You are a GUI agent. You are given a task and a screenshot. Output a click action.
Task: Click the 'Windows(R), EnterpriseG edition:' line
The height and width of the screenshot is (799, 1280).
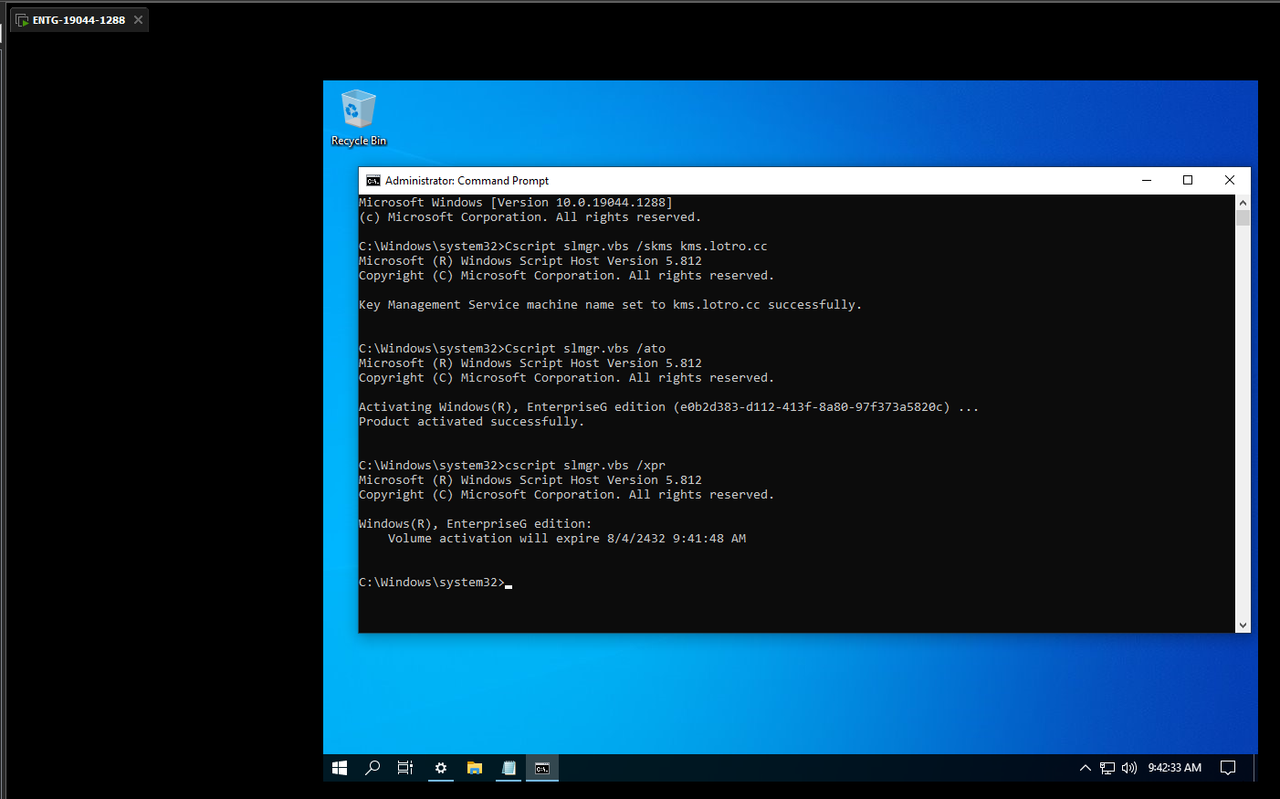pos(475,524)
